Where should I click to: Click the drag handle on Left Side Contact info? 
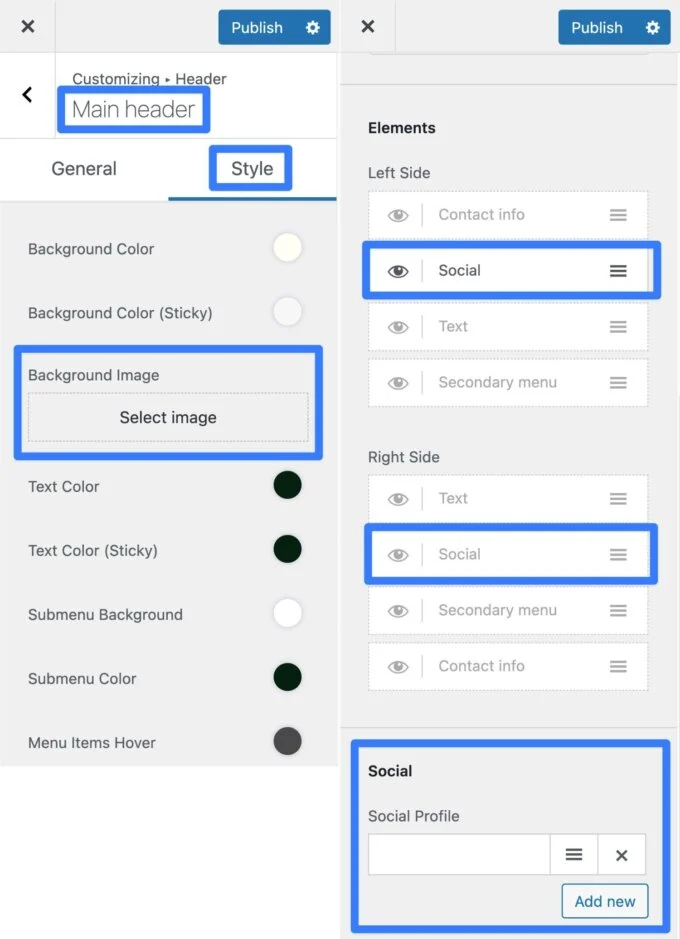[618, 215]
